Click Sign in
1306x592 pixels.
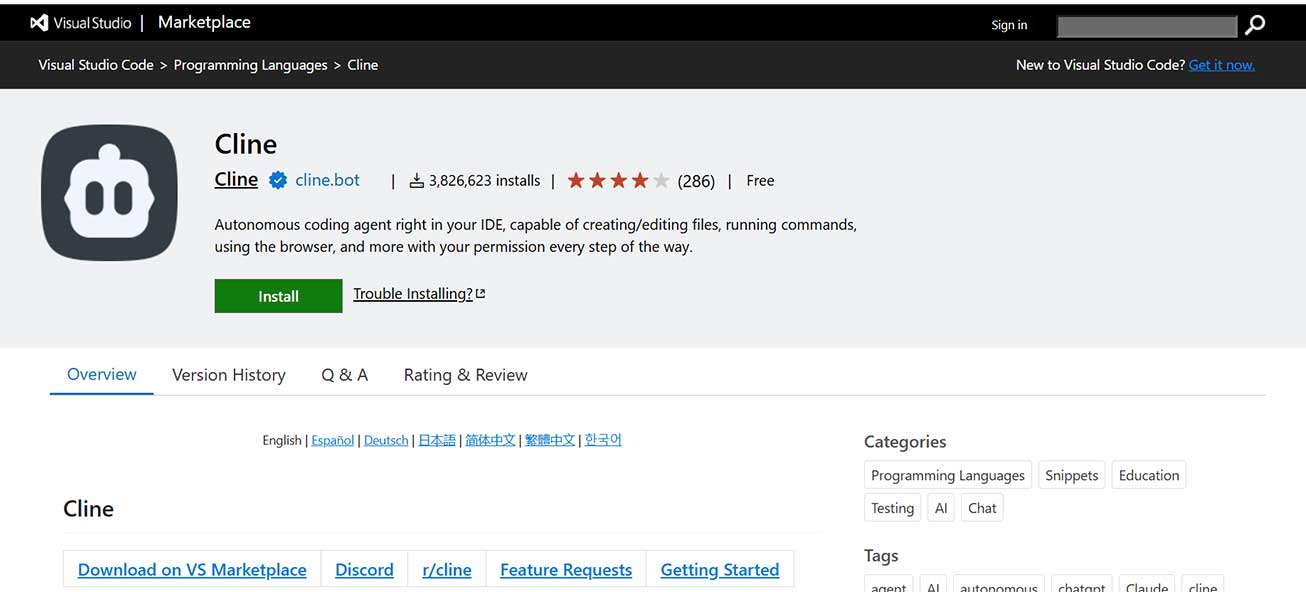click(1009, 25)
